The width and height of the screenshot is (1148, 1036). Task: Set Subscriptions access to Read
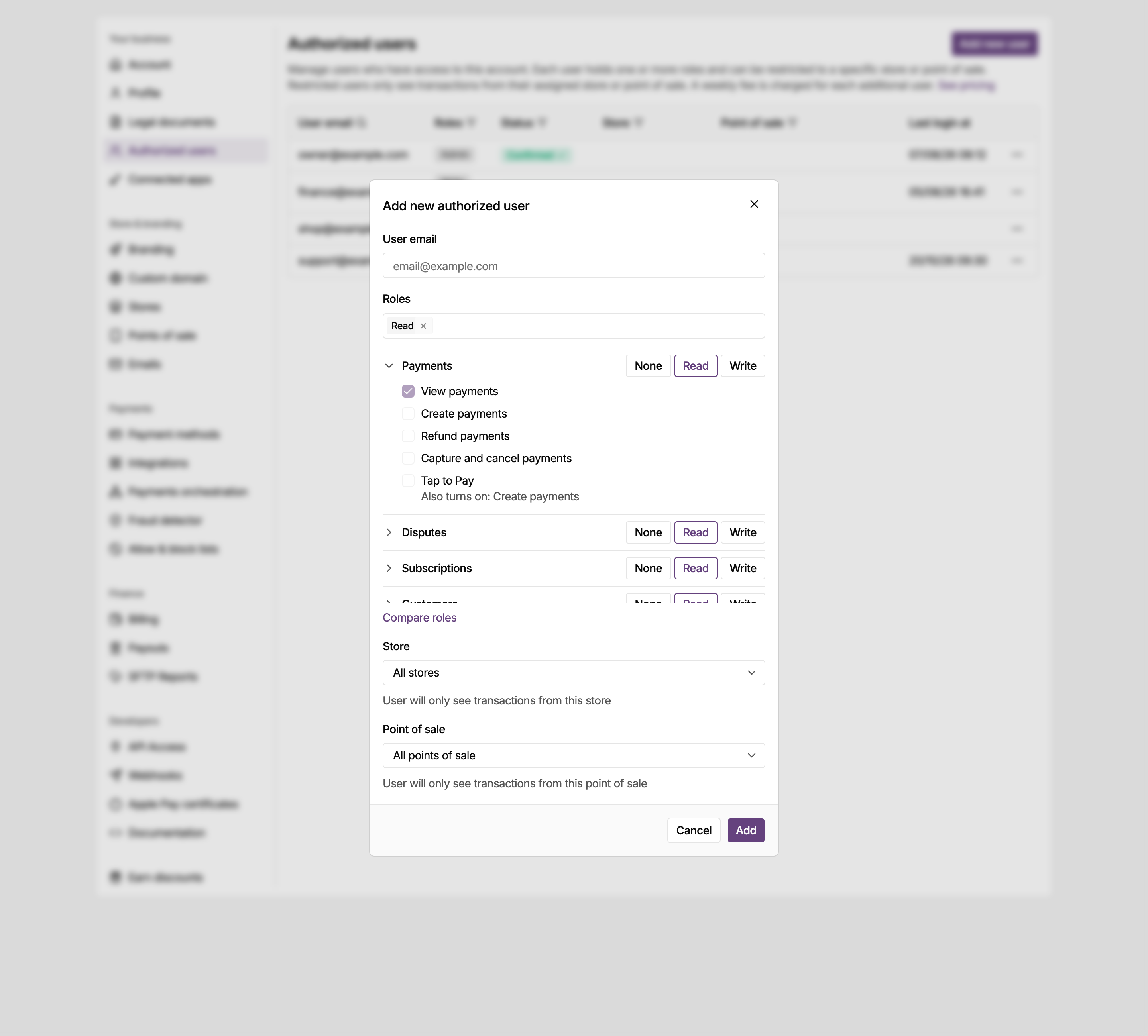[695, 568]
